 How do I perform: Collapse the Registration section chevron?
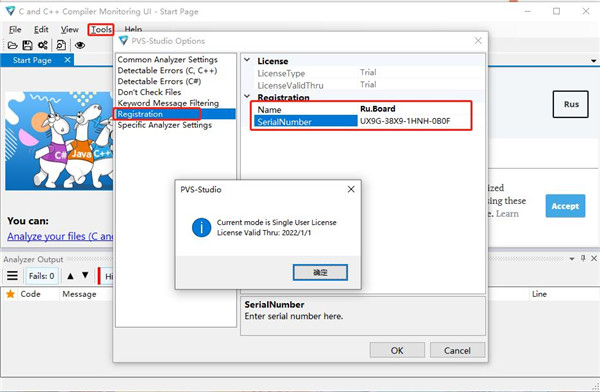click(x=247, y=96)
